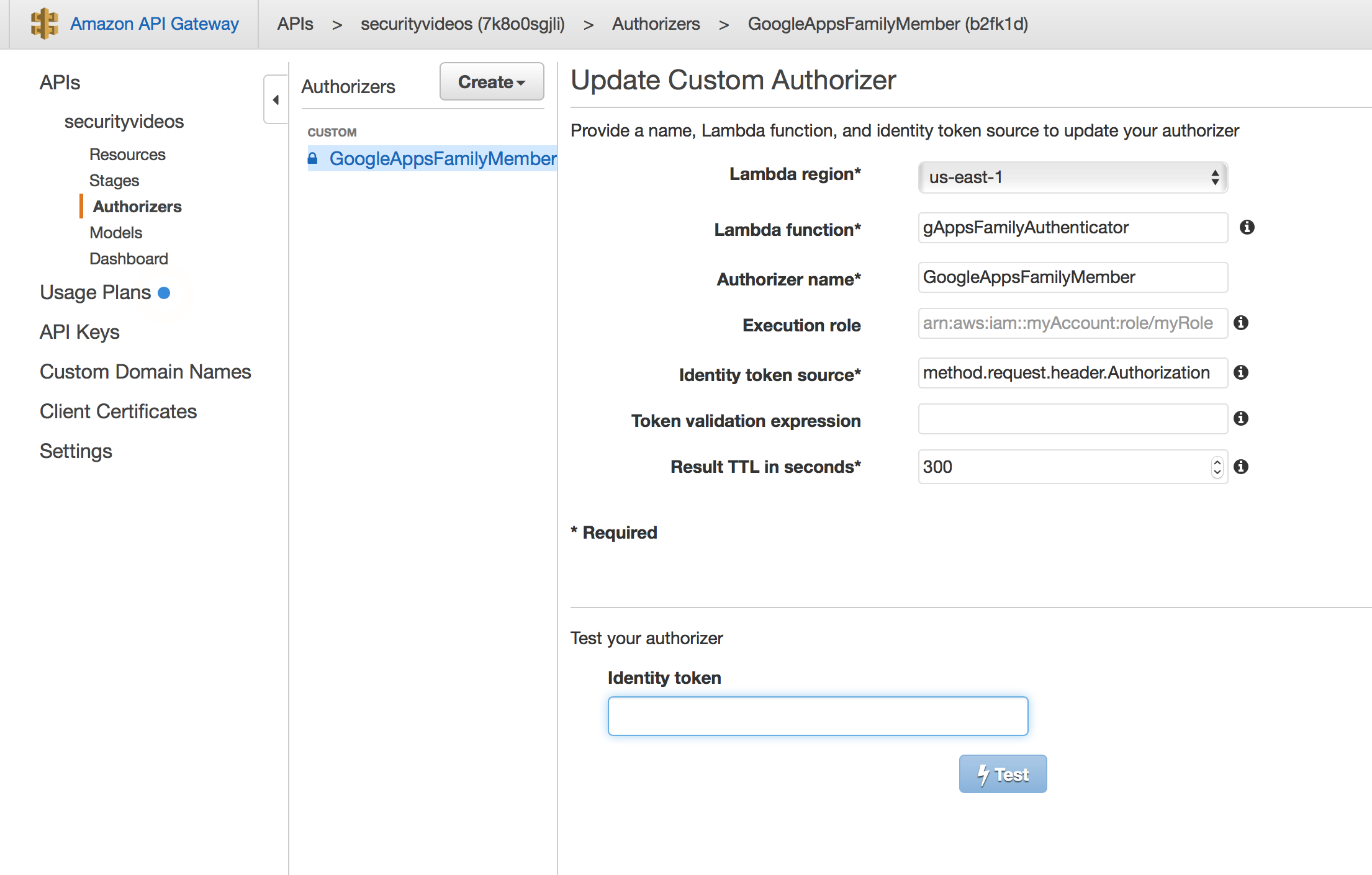Open the Create authorizer dropdown
This screenshot has height=875, width=1372.
click(492, 81)
